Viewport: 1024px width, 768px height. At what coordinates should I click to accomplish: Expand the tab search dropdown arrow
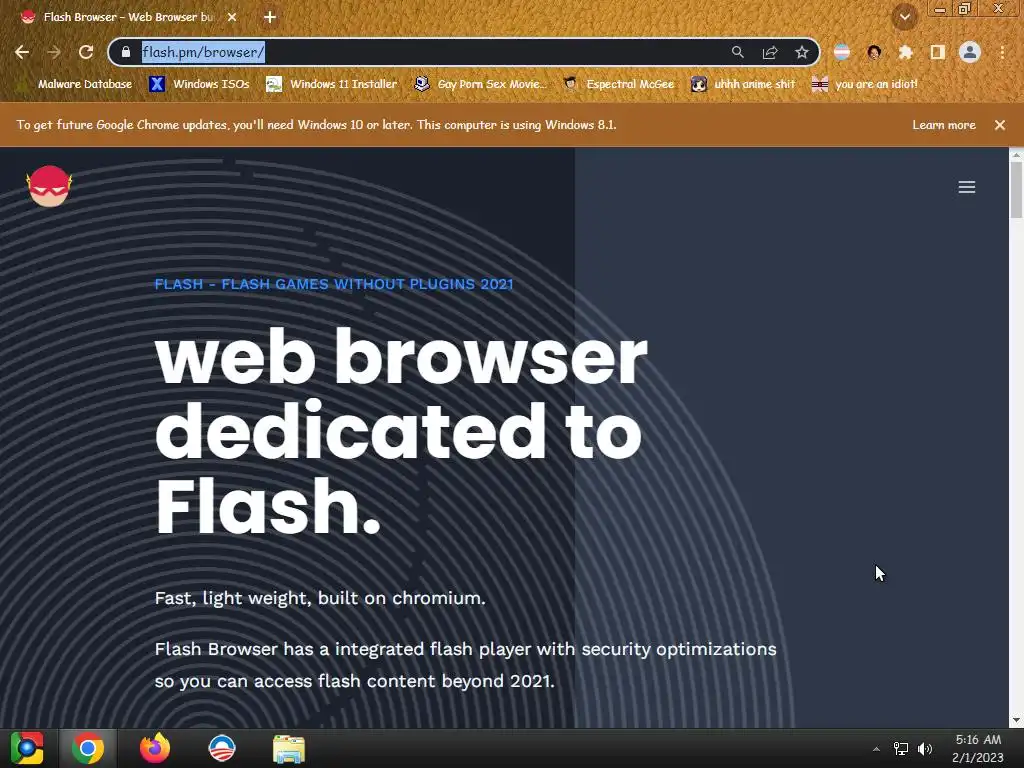[x=905, y=17]
